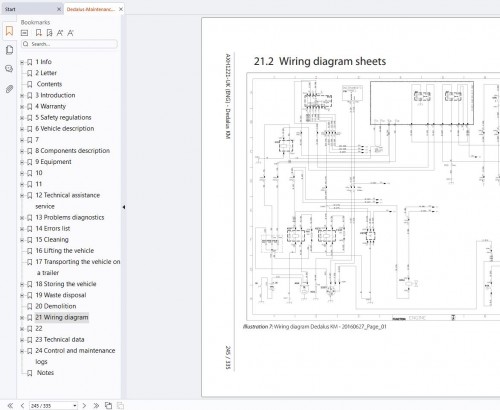Increase bookmark font size icon

(x=60, y=33)
